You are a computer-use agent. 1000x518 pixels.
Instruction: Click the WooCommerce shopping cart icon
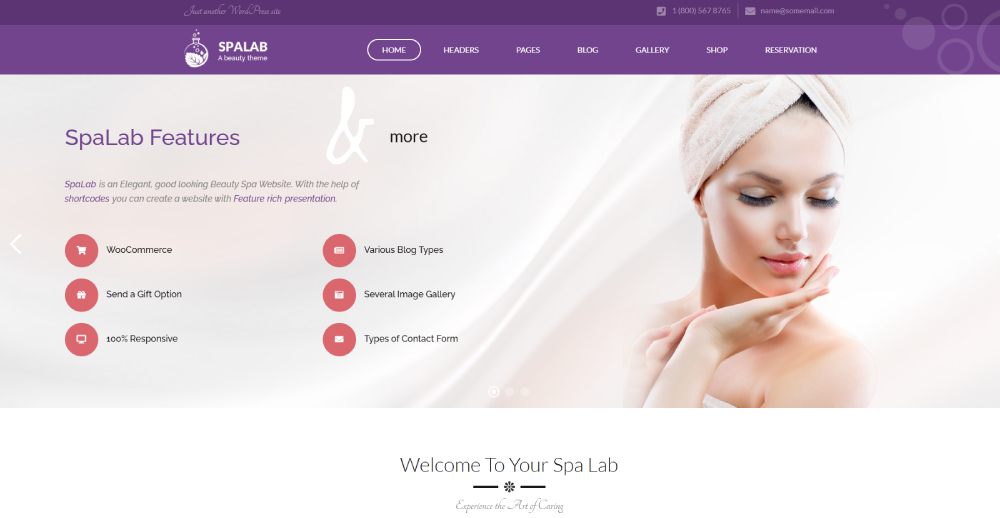82,250
